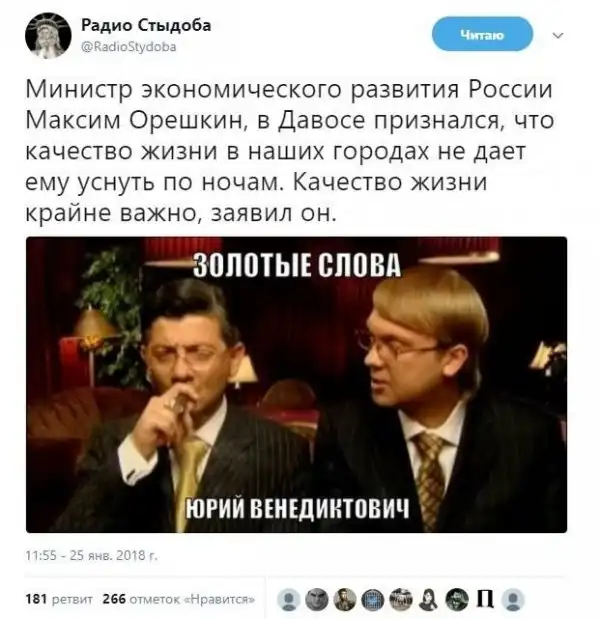600x619 pixels.
Task: Open the first default gray liker avatar
Action: [x=289, y=599]
